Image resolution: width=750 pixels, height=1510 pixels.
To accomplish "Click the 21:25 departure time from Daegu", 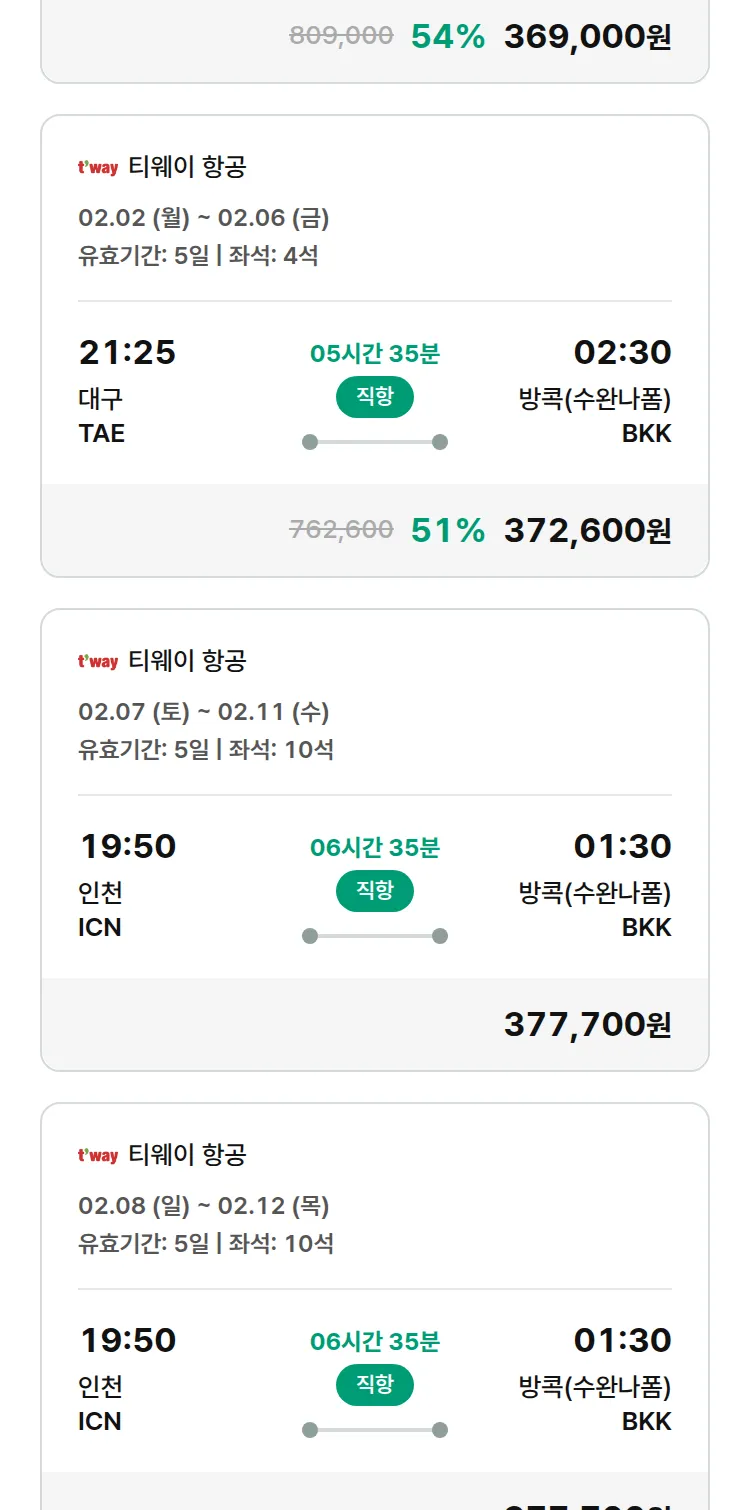I will coord(127,352).
